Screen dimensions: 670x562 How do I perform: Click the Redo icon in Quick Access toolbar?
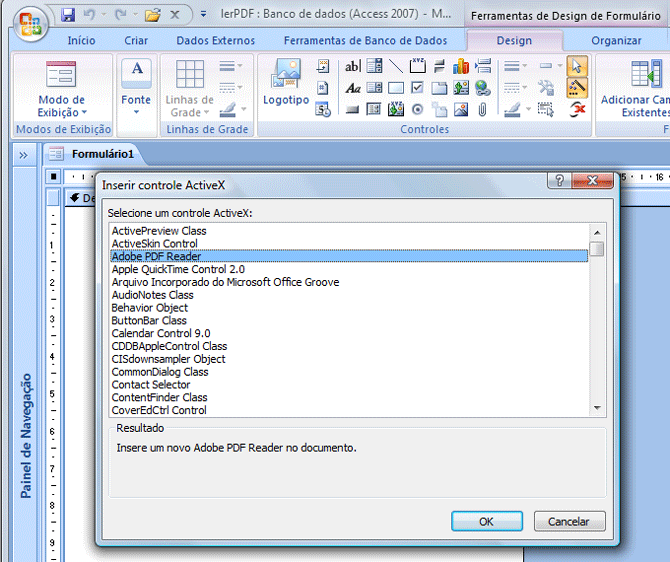(120, 15)
